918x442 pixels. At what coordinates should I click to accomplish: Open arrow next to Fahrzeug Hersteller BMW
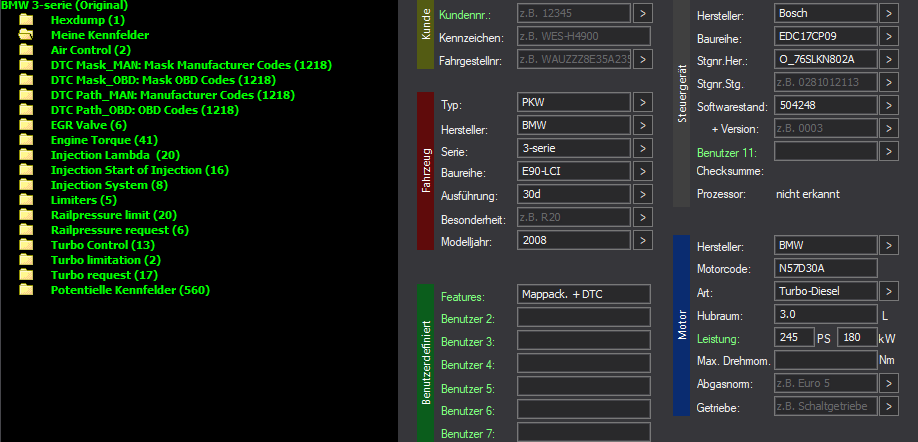click(643, 126)
